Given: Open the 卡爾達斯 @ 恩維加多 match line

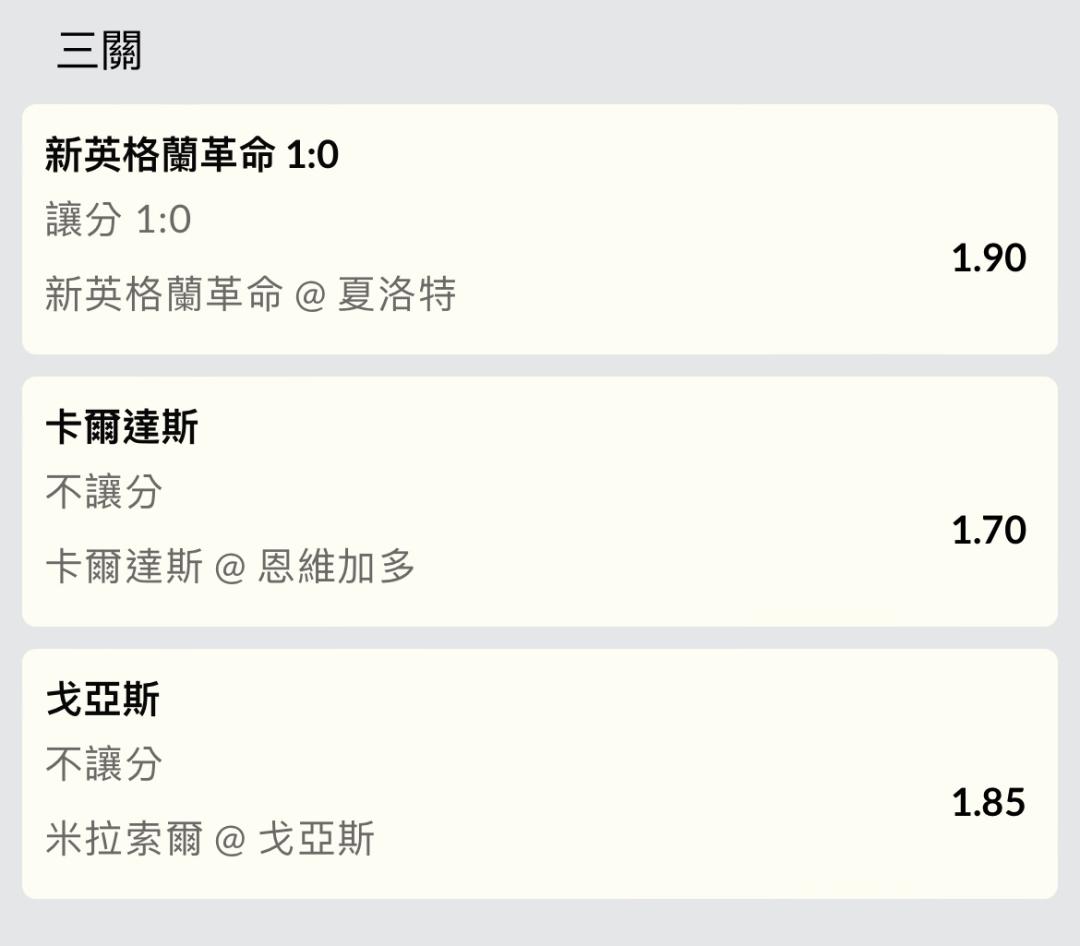Looking at the screenshot, I should click(x=230, y=567).
